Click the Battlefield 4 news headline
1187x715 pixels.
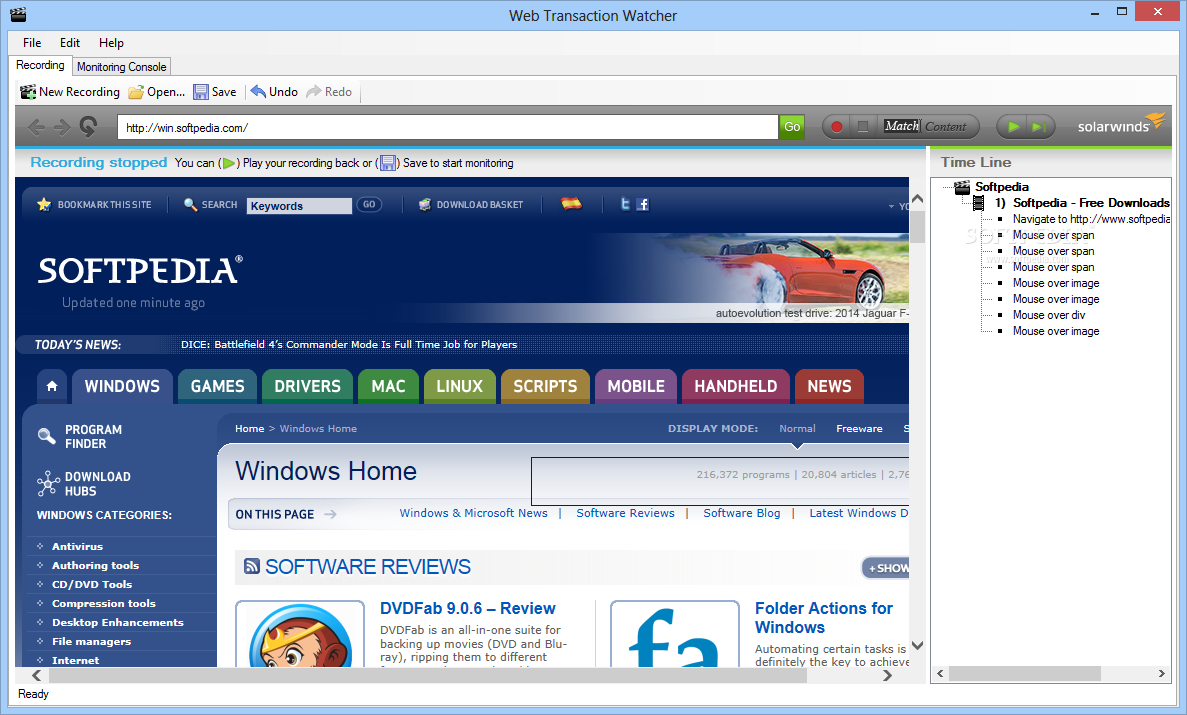(x=349, y=345)
